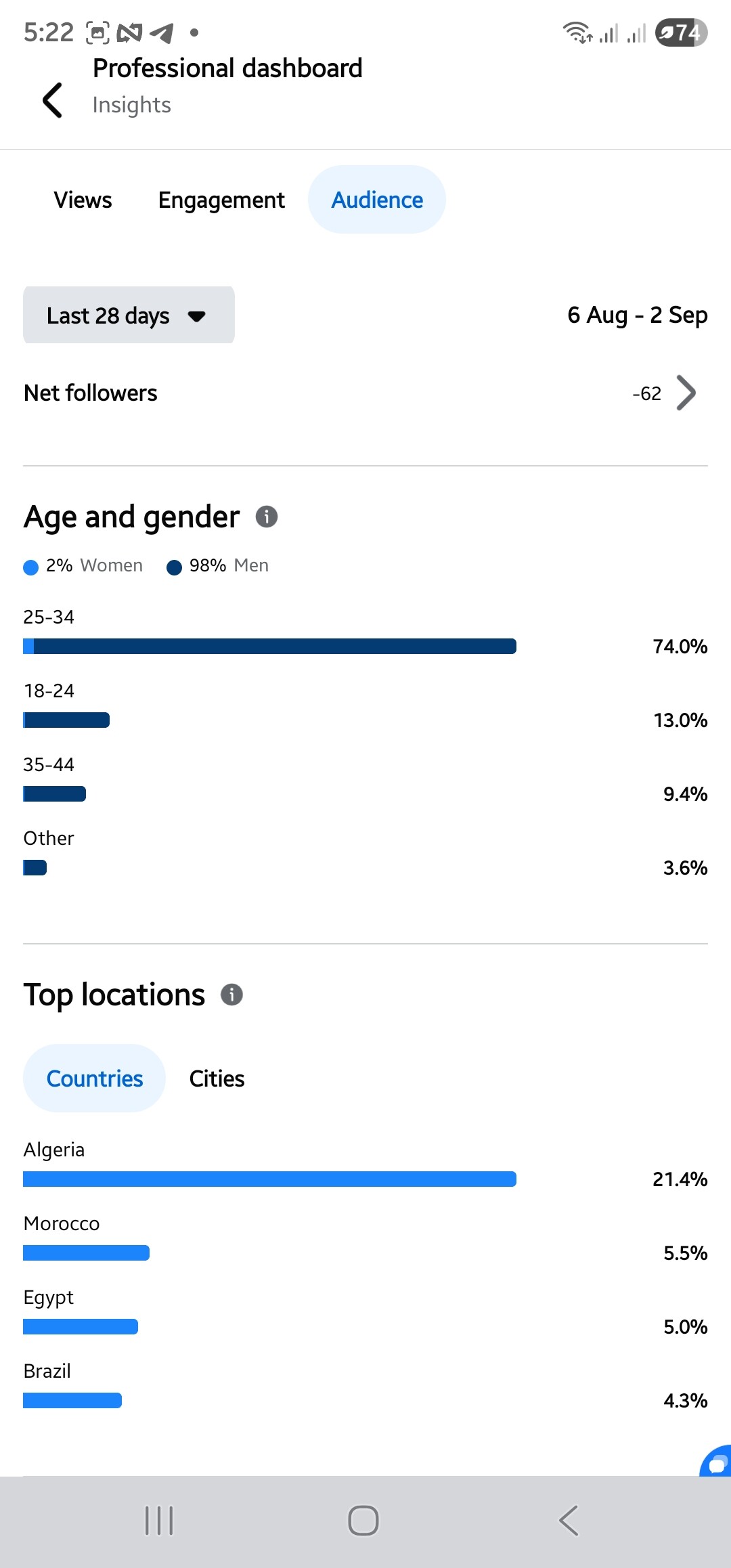Expand the Last 28 days dropdown
The height and width of the screenshot is (1568, 731).
129,315
